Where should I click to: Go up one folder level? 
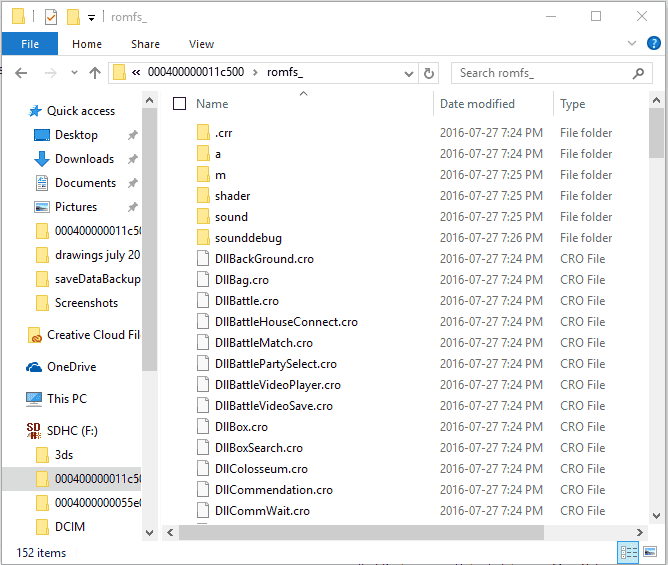point(95,73)
